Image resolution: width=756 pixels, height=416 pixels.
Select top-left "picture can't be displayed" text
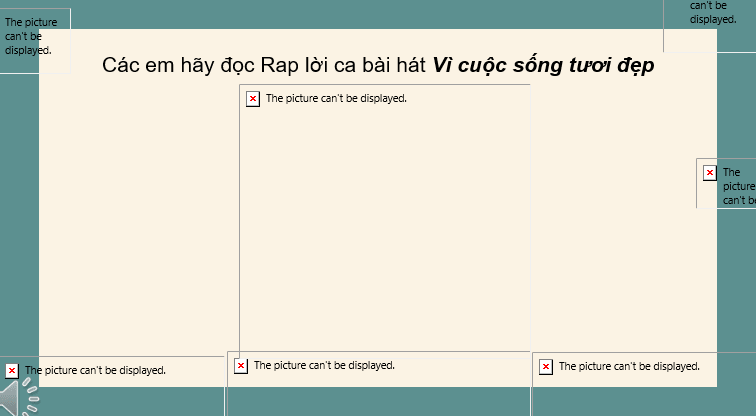tap(30, 35)
